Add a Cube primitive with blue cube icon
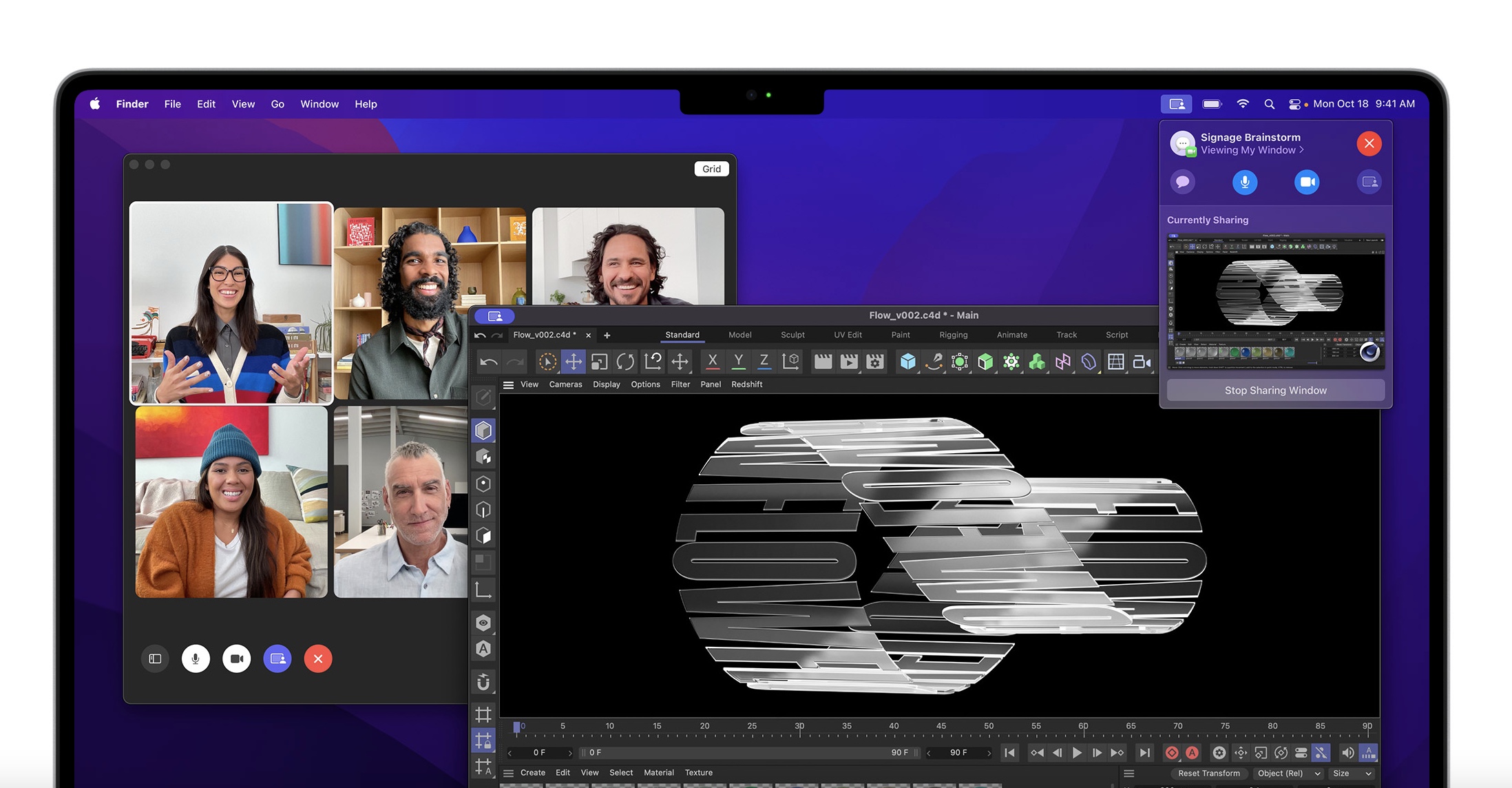This screenshot has width=1512, height=788. pos(908,361)
